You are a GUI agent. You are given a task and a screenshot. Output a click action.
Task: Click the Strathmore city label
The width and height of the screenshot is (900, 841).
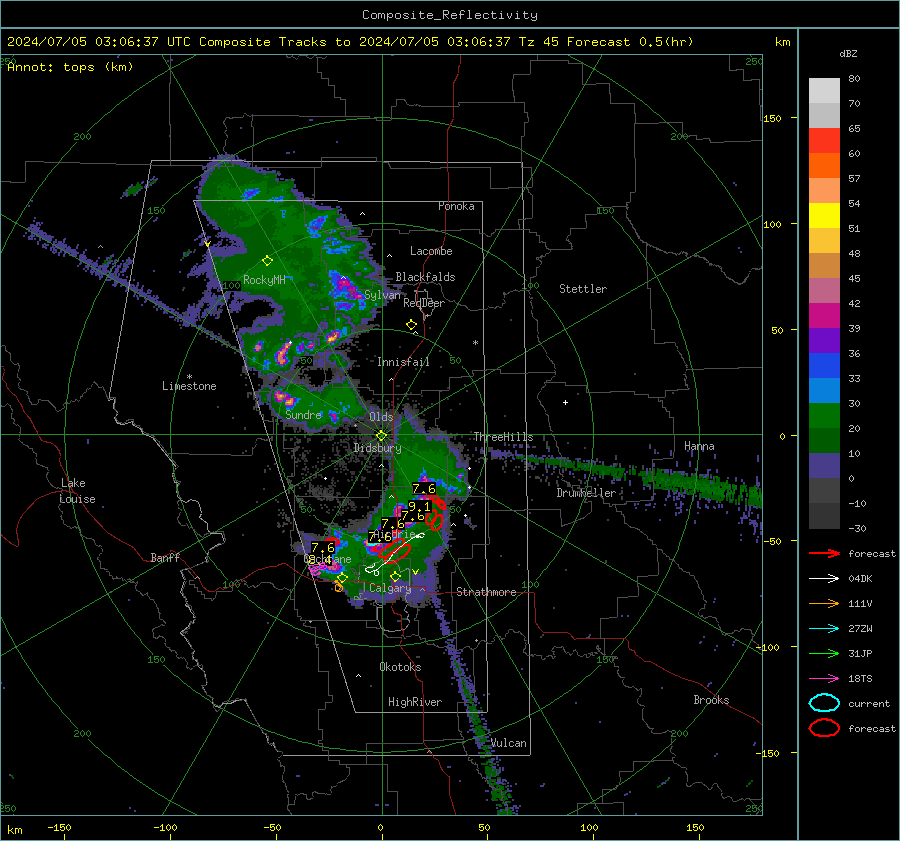click(486, 592)
